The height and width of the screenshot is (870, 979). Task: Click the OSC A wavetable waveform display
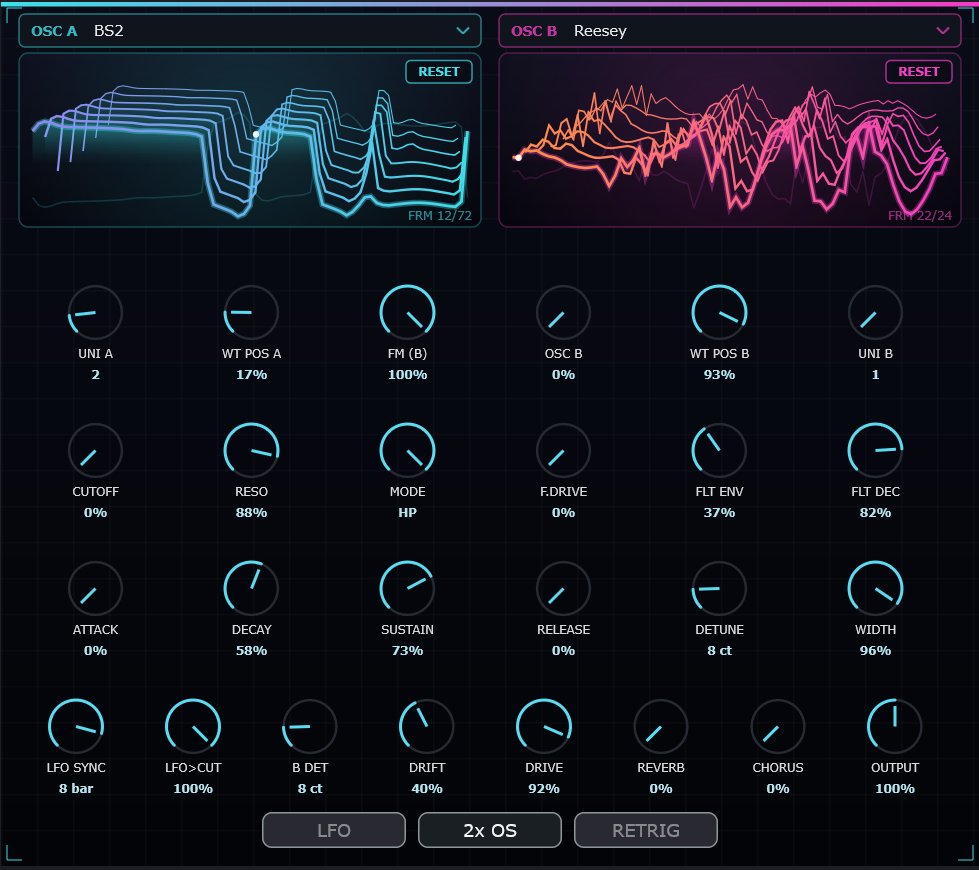(250, 140)
